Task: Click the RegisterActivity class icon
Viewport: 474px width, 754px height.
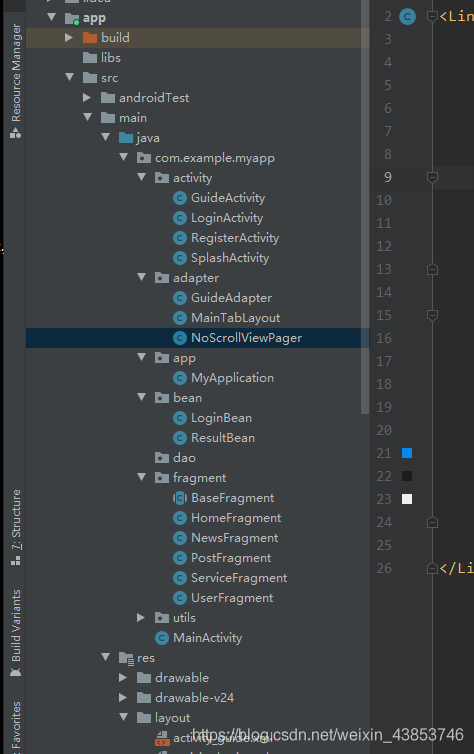Action: click(180, 238)
